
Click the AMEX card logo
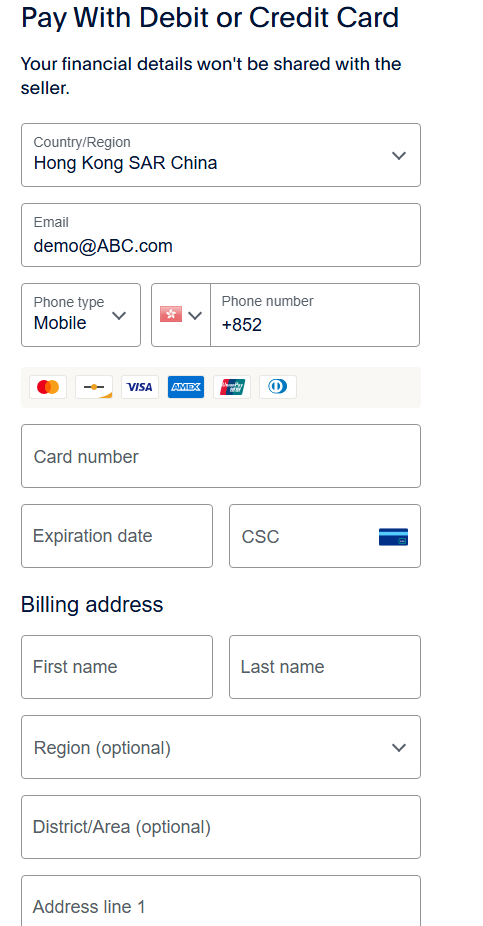[x=186, y=387]
